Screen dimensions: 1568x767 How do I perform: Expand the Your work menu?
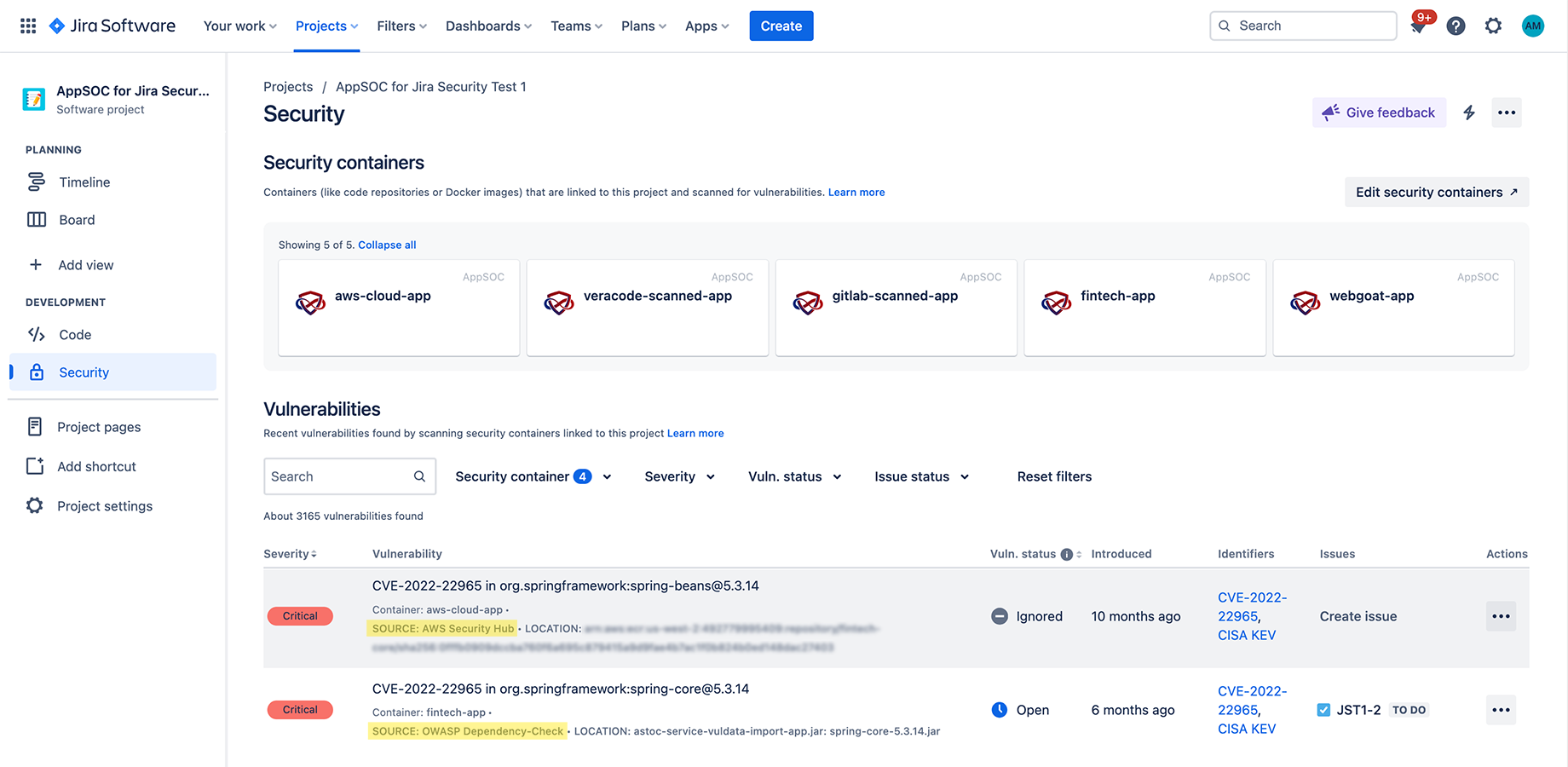(239, 26)
